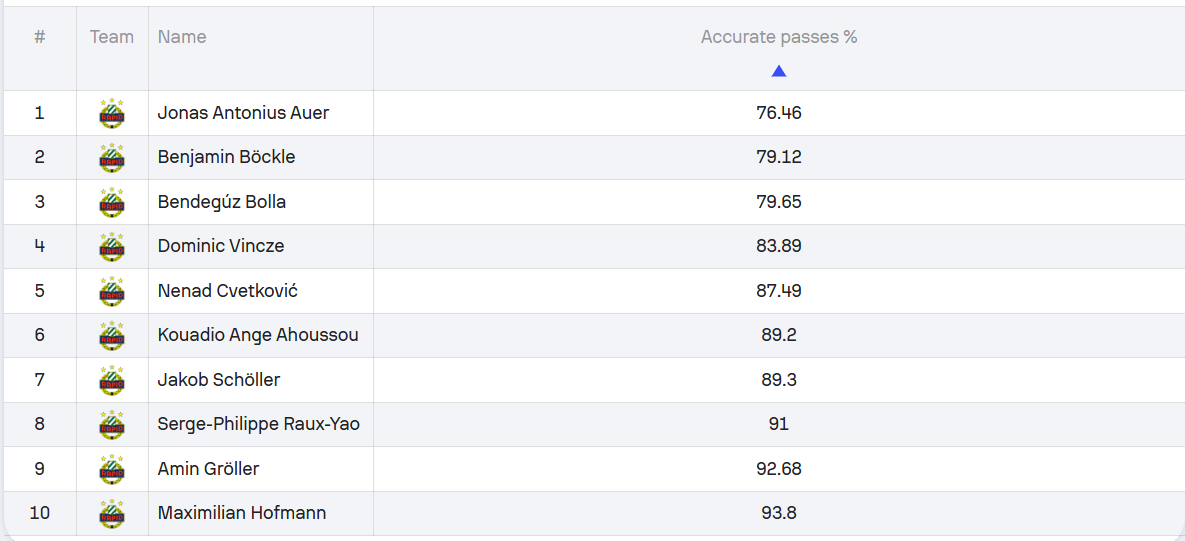Sort the table by Name column header

[182, 36]
